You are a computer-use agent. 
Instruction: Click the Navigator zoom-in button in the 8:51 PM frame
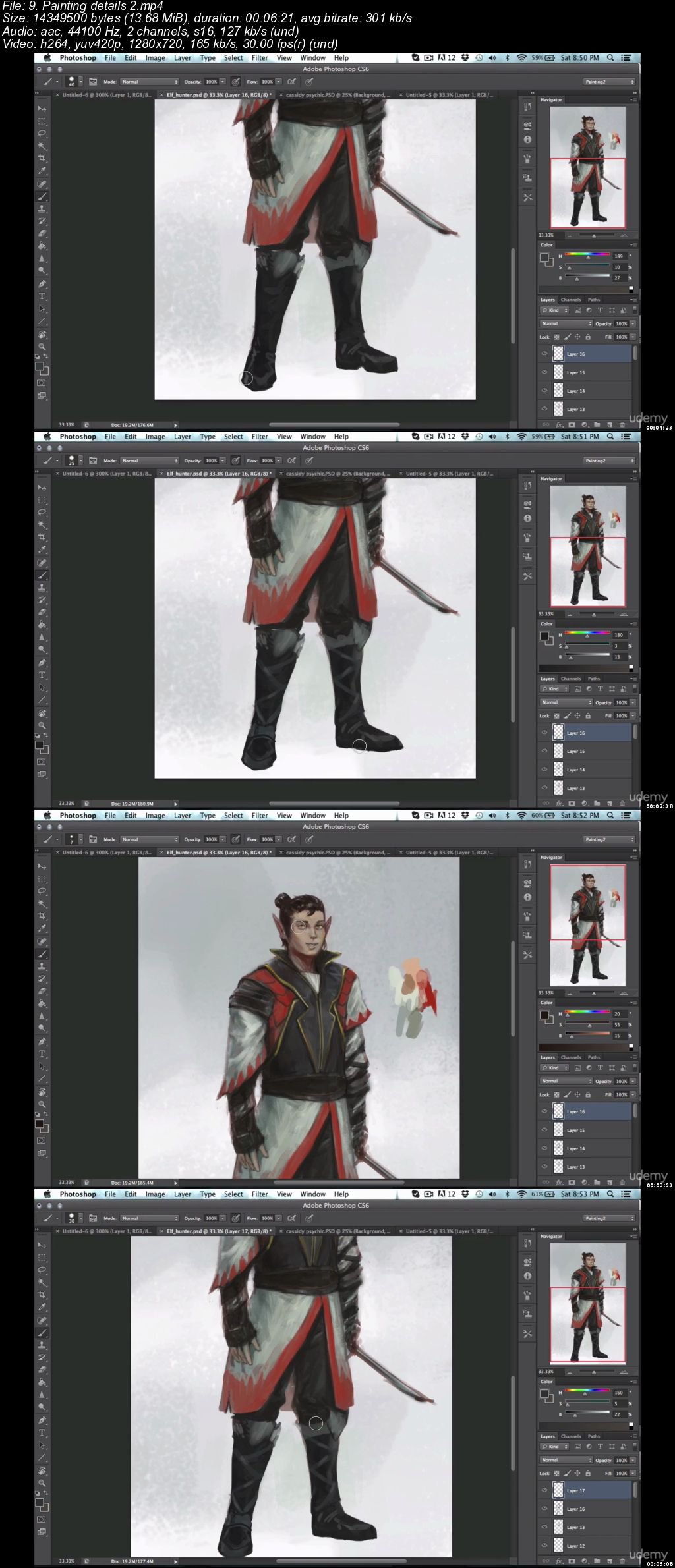pyautogui.click(x=622, y=614)
